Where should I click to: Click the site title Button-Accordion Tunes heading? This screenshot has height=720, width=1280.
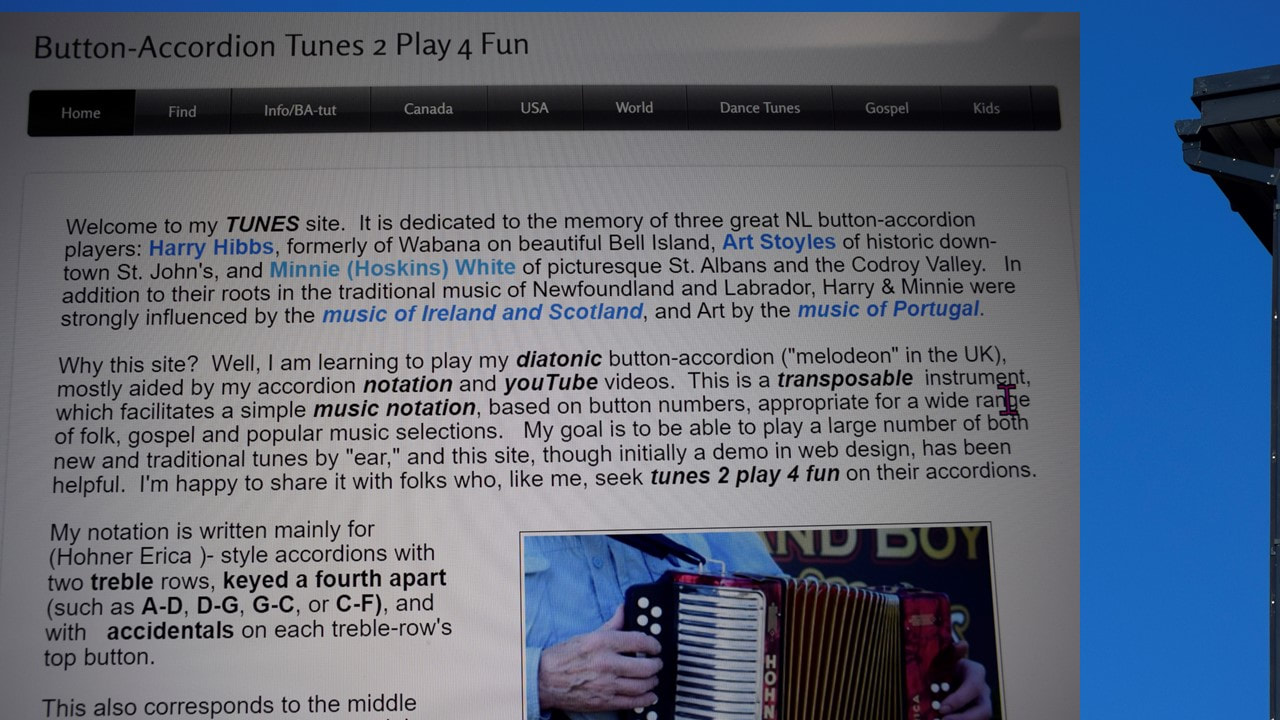coord(281,47)
